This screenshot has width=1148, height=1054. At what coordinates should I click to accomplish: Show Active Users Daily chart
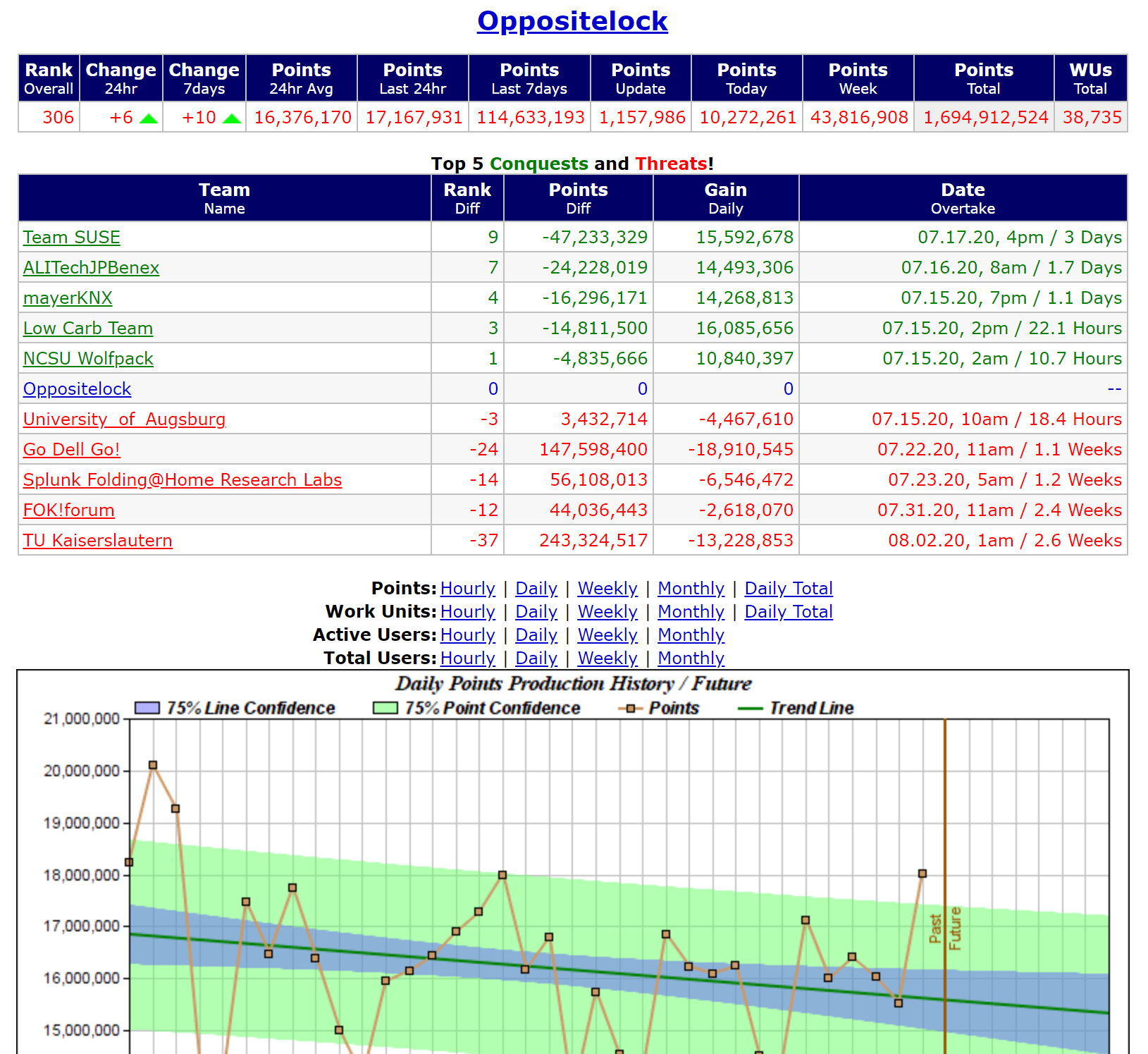click(536, 635)
